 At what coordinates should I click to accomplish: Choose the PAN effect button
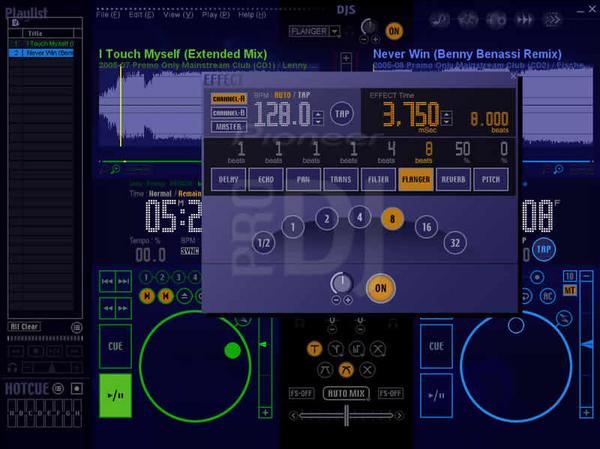(x=303, y=179)
